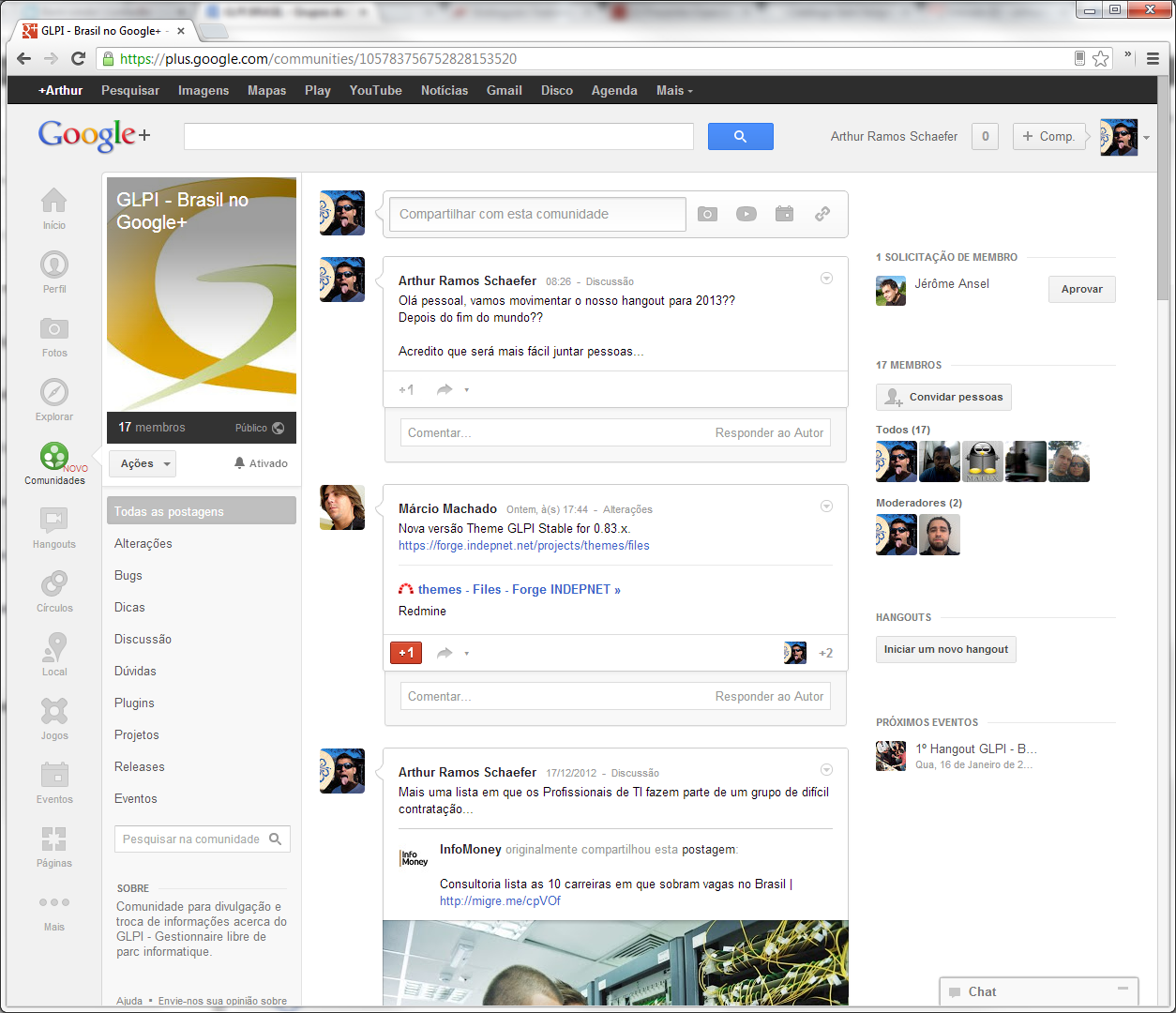This screenshot has width=1176, height=1013.
Task: Toggle the Ativado notifications bell
Action: [x=261, y=463]
